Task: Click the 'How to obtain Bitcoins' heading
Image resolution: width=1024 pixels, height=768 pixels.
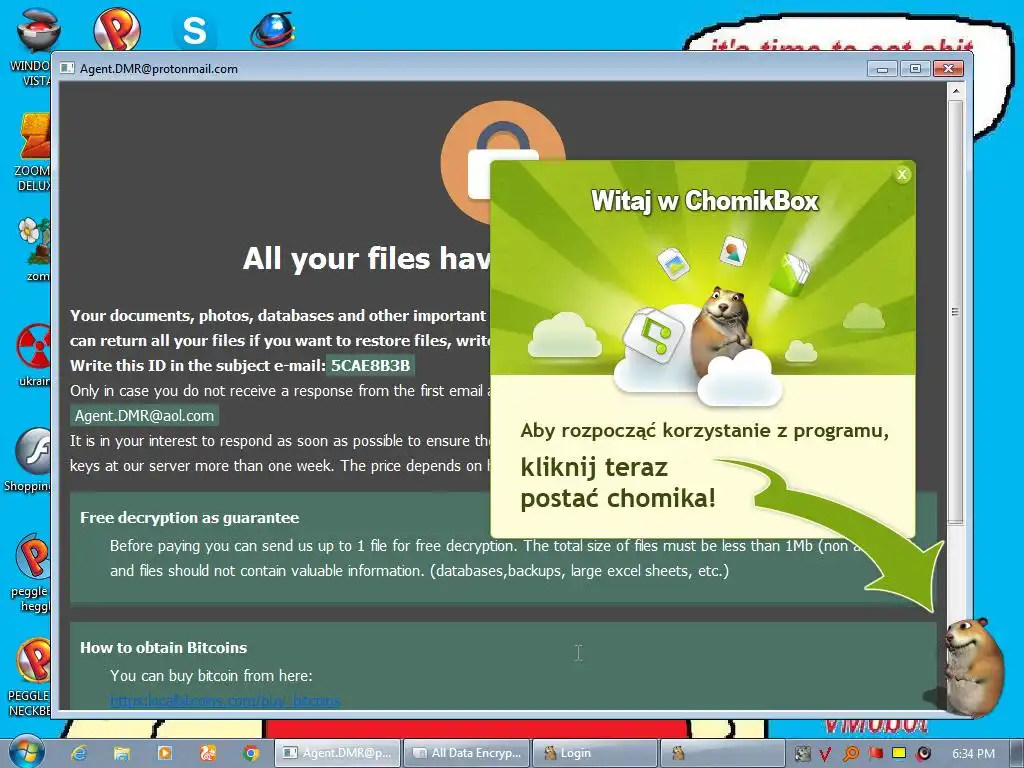Action: (x=163, y=648)
